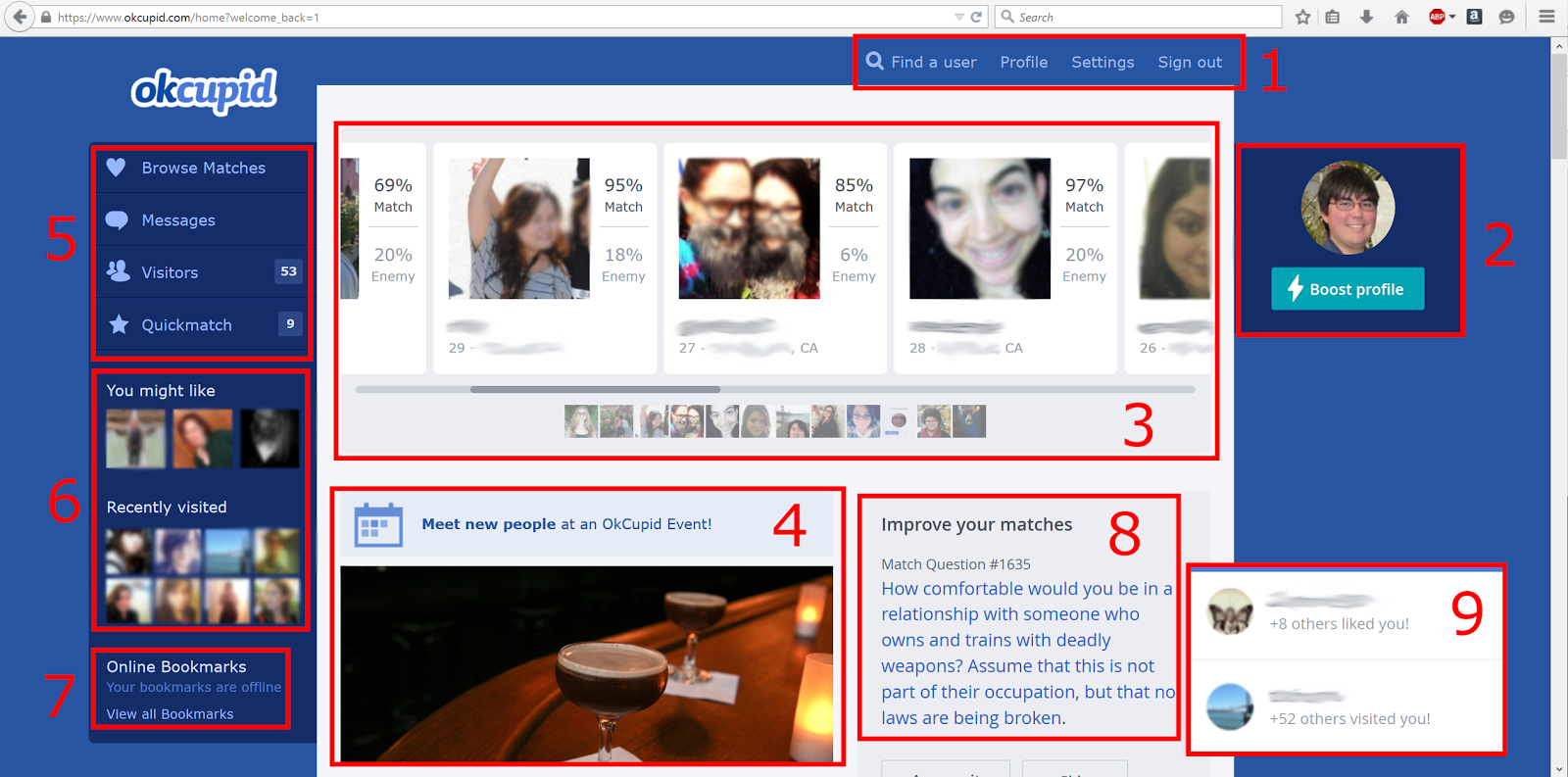Click View all Bookmarks link
The height and width of the screenshot is (777, 1568).
[170, 713]
